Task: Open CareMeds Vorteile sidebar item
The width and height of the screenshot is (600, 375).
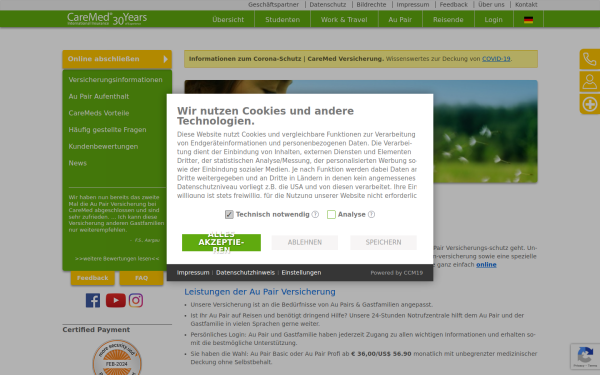Action: coord(99,113)
